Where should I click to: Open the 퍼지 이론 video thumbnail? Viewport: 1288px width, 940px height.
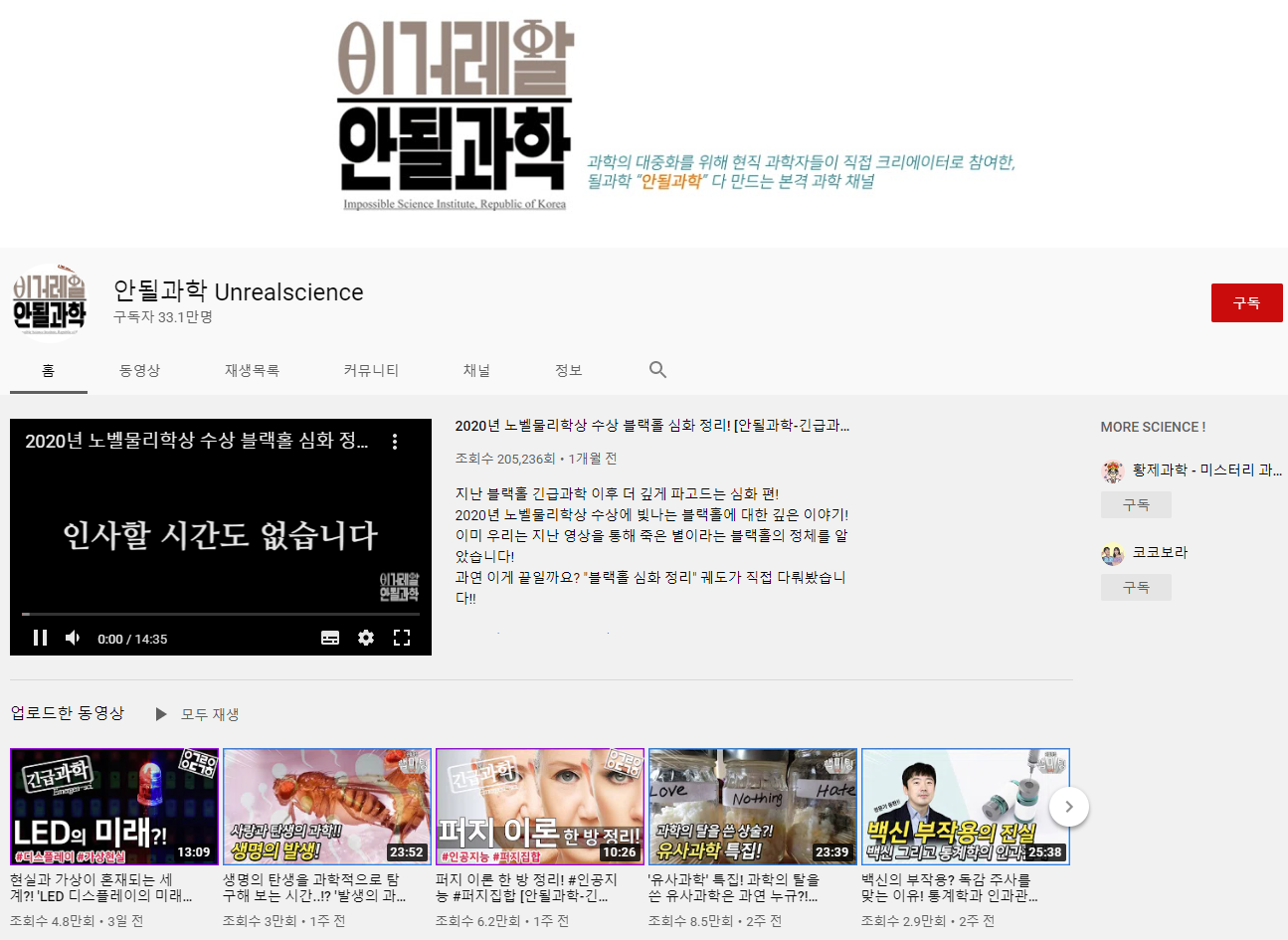540,807
